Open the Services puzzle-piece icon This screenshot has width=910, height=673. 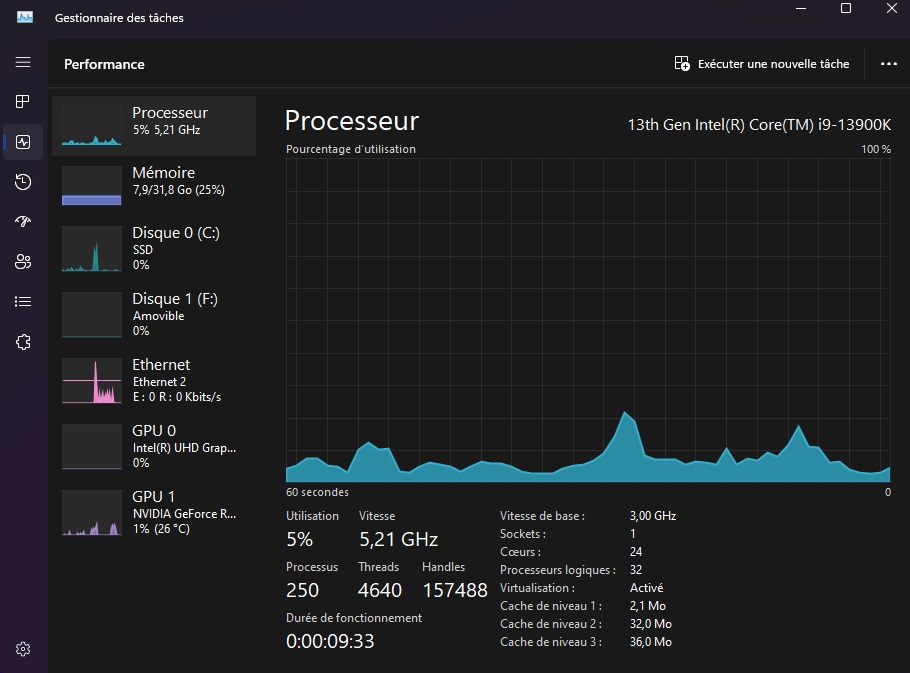click(x=23, y=342)
